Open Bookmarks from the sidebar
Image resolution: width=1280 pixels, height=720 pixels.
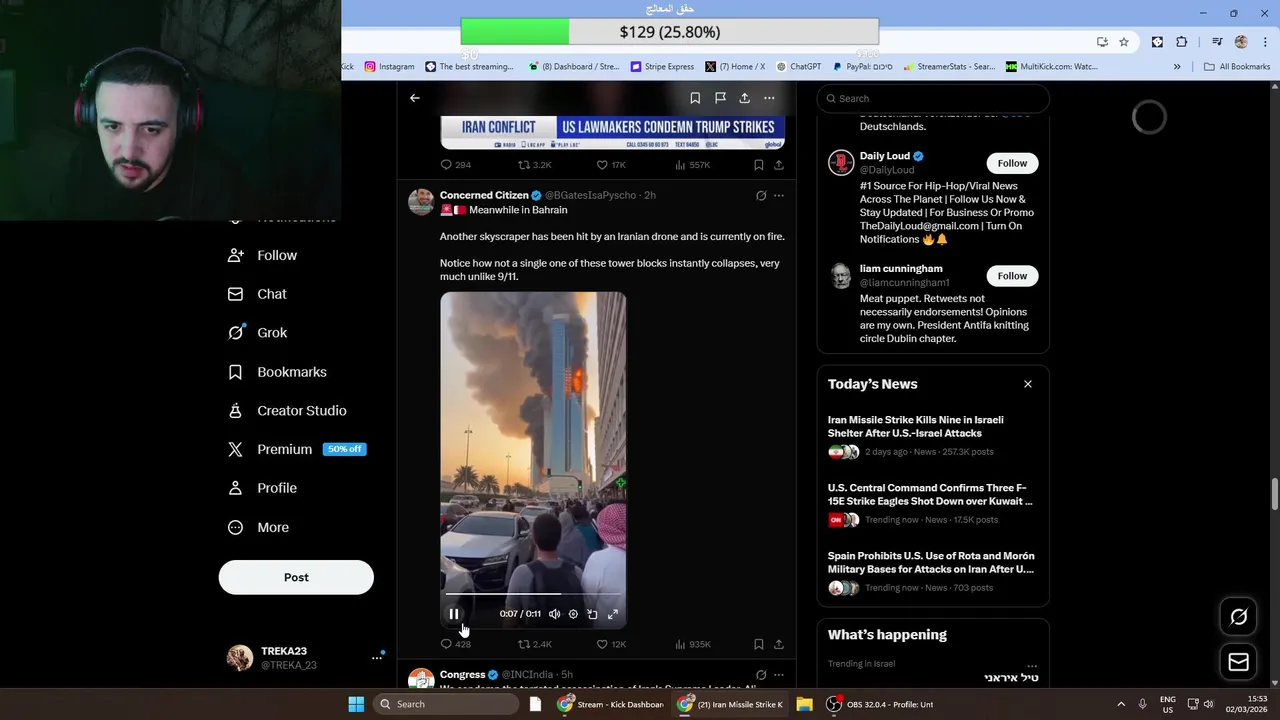(x=277, y=372)
